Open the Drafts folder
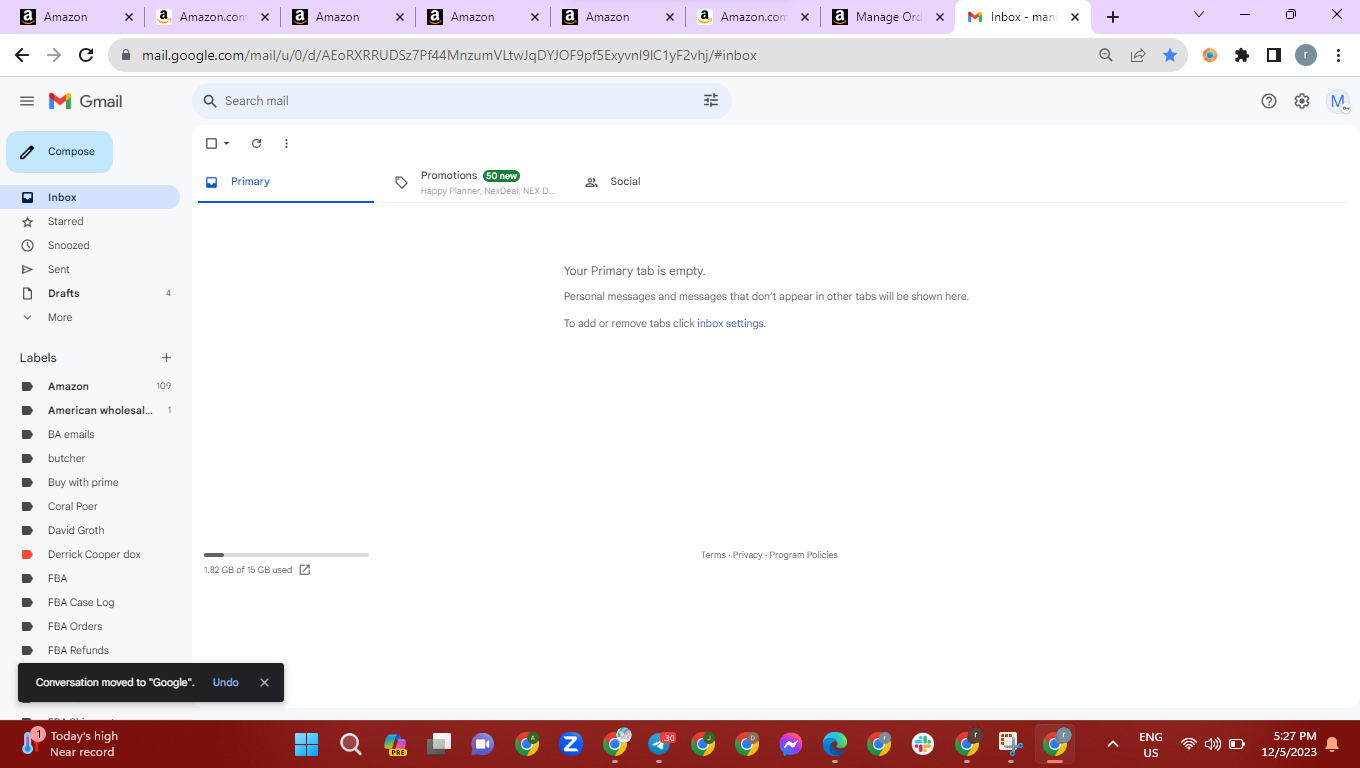Screen dimensions: 1360x768 (x=90, y=294)
